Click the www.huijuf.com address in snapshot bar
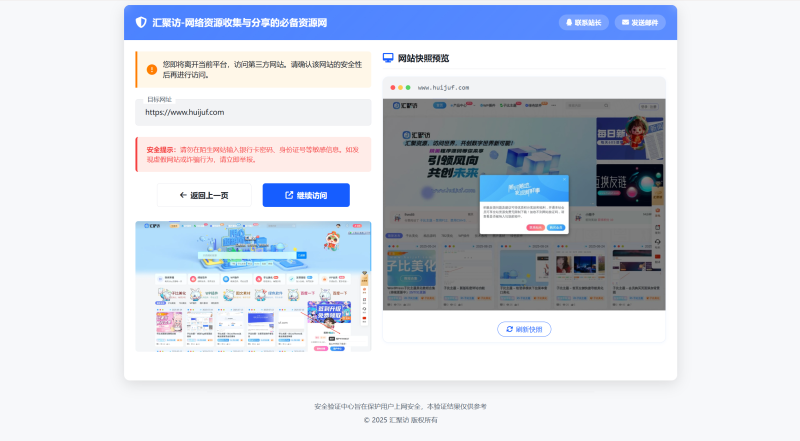The width and height of the screenshot is (800, 441). [x=443, y=88]
